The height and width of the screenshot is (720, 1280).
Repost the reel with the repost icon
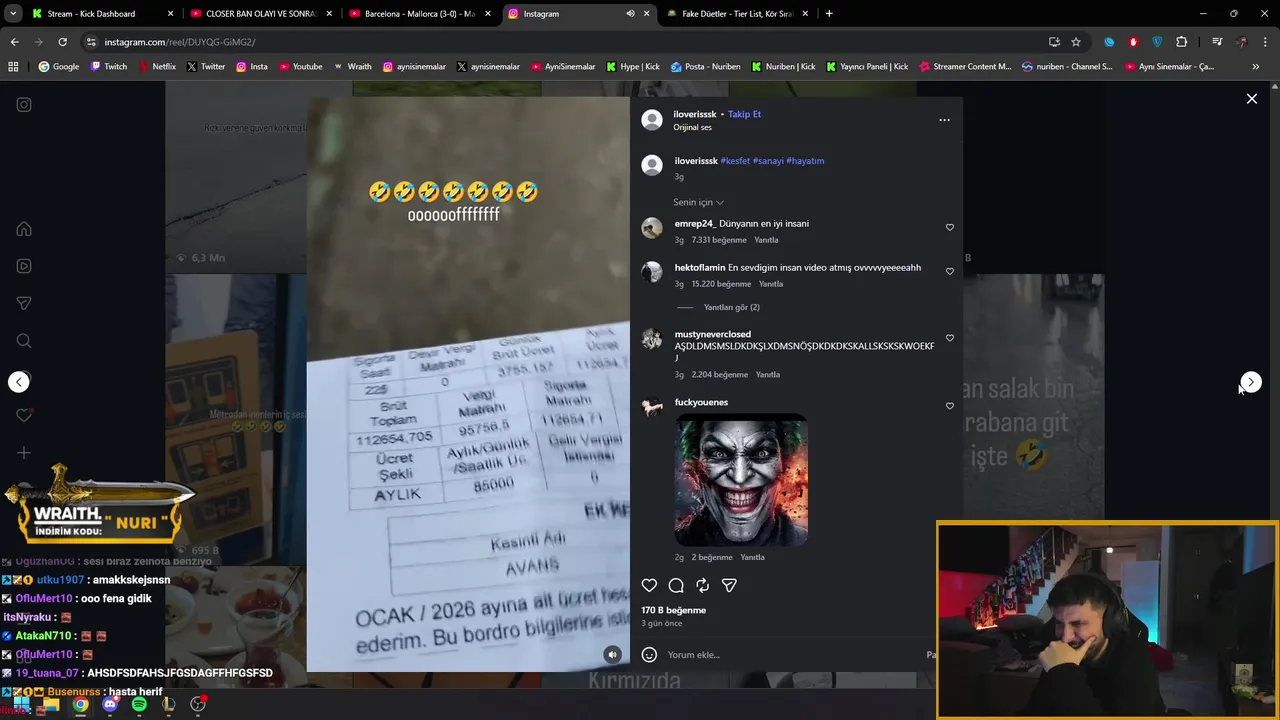point(702,586)
